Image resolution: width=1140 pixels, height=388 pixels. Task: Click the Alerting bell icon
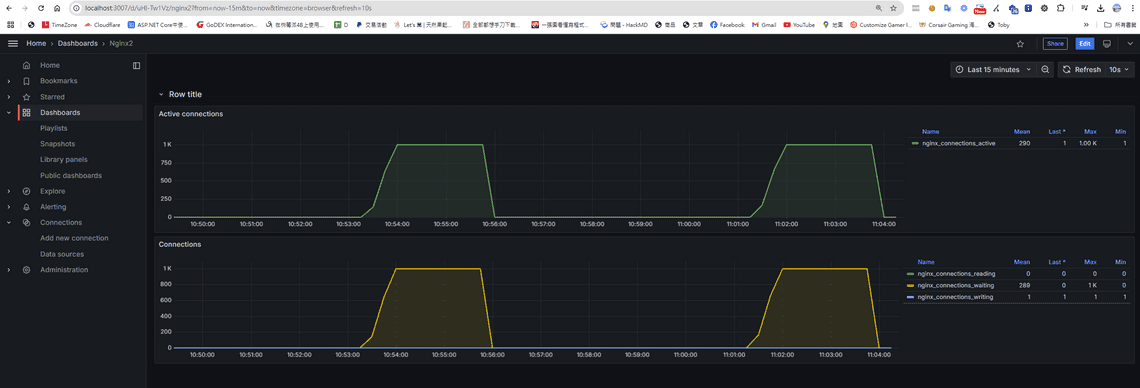pyautogui.click(x=26, y=207)
